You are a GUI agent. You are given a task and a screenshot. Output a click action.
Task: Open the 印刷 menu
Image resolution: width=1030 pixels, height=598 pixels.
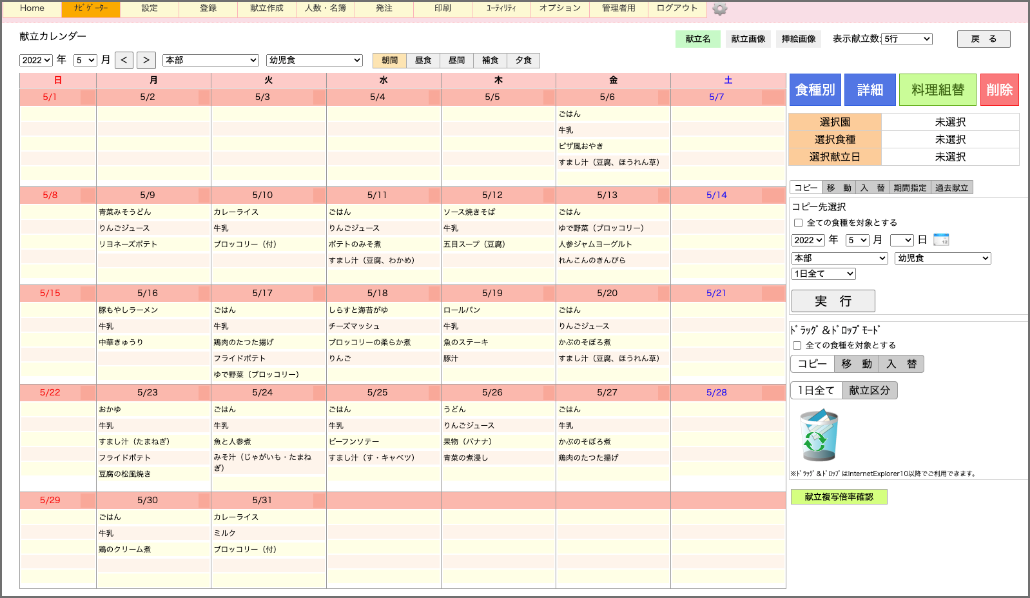click(x=443, y=9)
